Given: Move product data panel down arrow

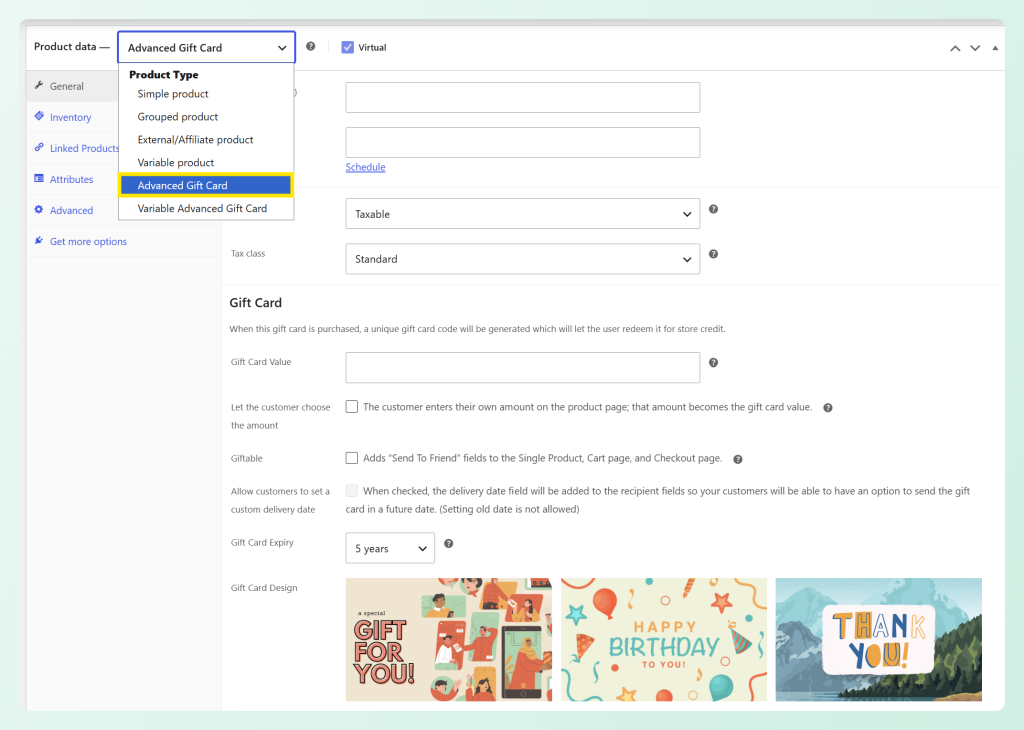Looking at the screenshot, I should (975, 48).
